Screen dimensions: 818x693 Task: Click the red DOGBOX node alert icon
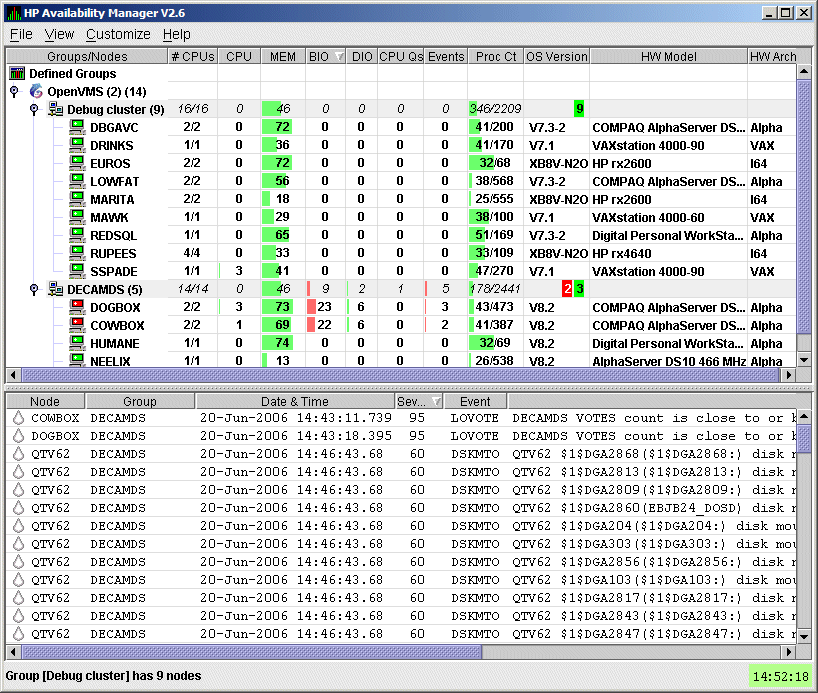[x=77, y=308]
